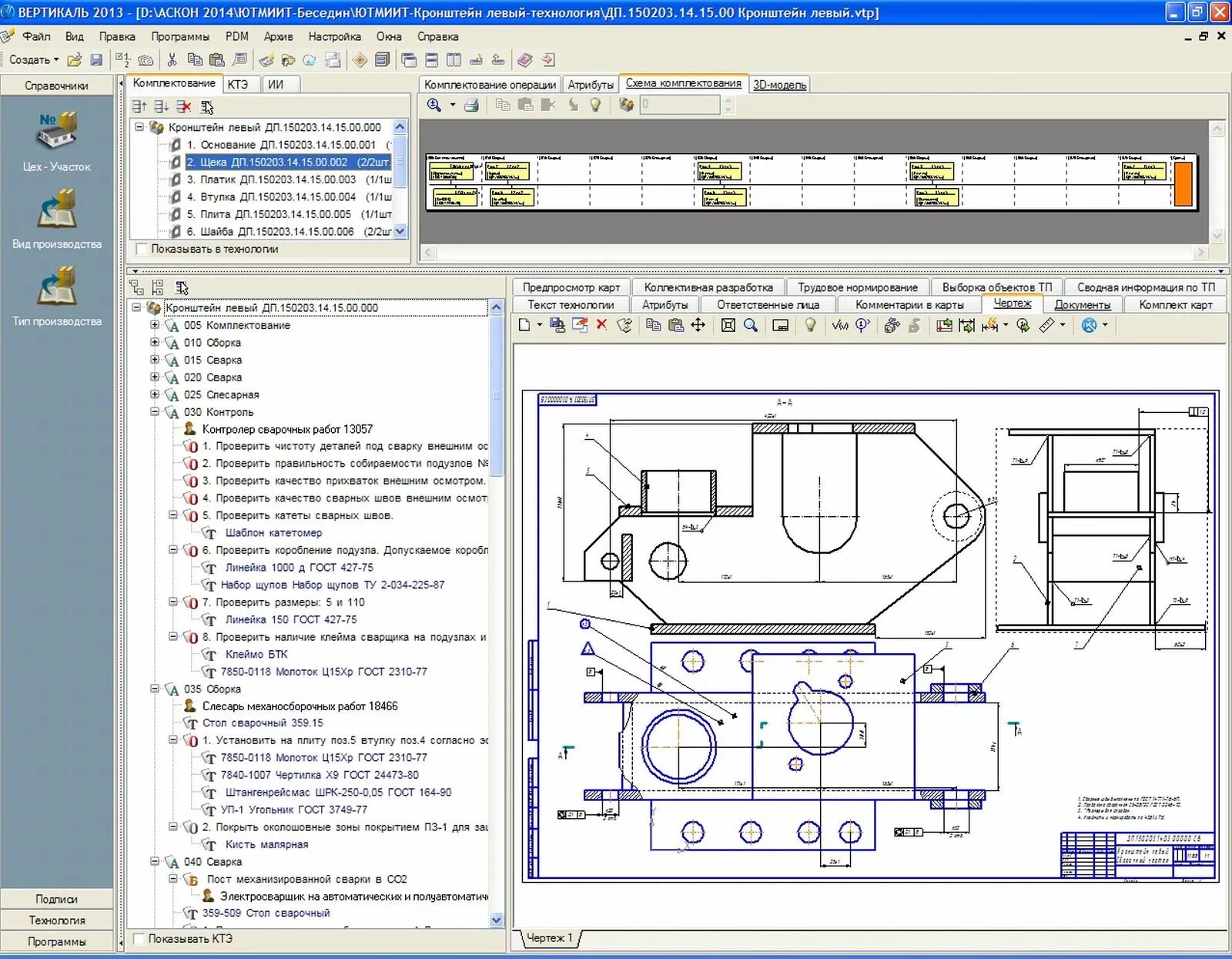
Task: Click the Подписи panel button
Action: pyautogui.click(x=57, y=899)
